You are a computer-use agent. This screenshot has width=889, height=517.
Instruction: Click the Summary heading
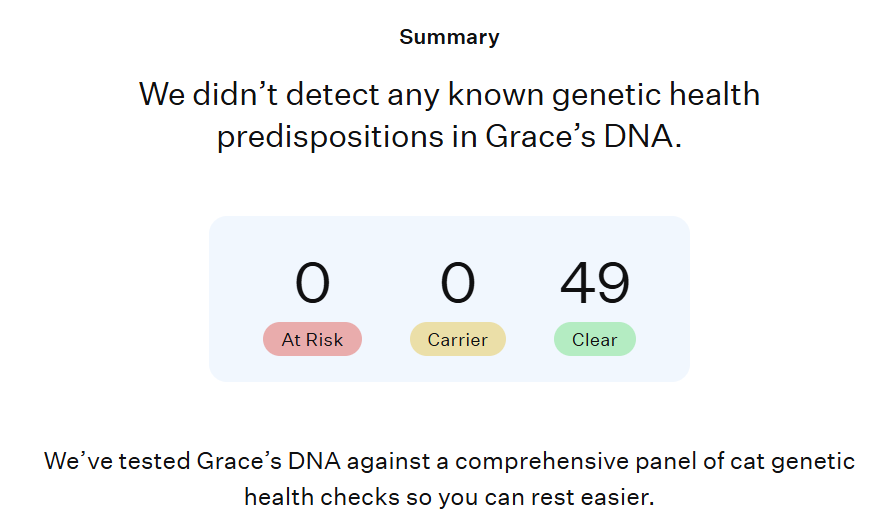(x=449, y=38)
